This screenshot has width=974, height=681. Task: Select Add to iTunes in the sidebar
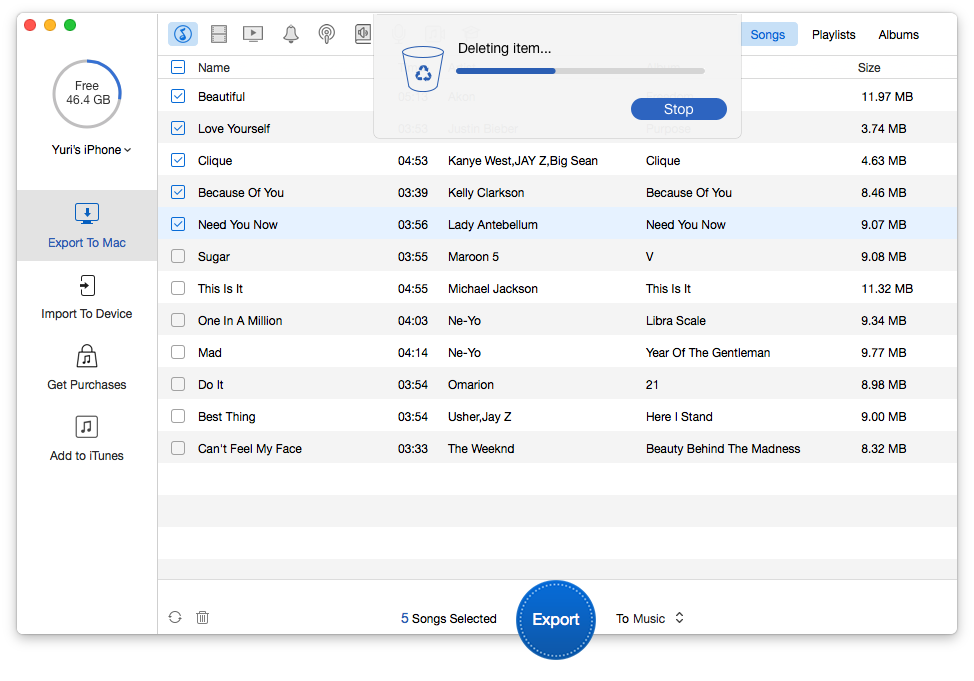[x=87, y=439]
